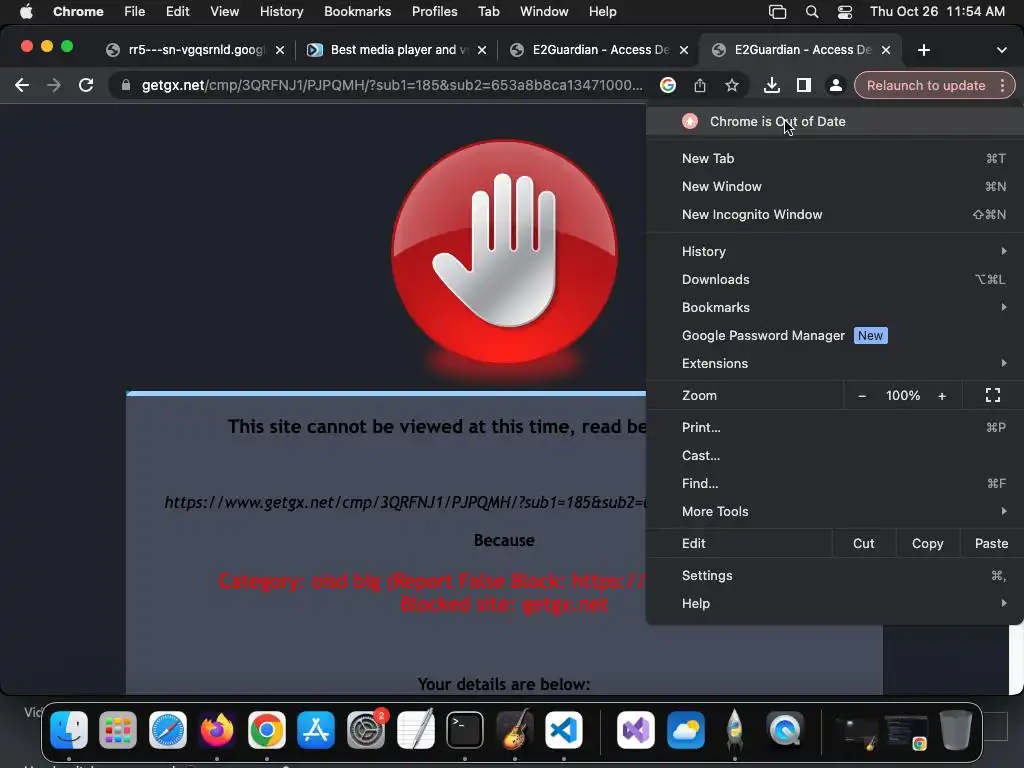Toggle the side panel icon
This screenshot has width=1024, height=768.
tap(803, 86)
